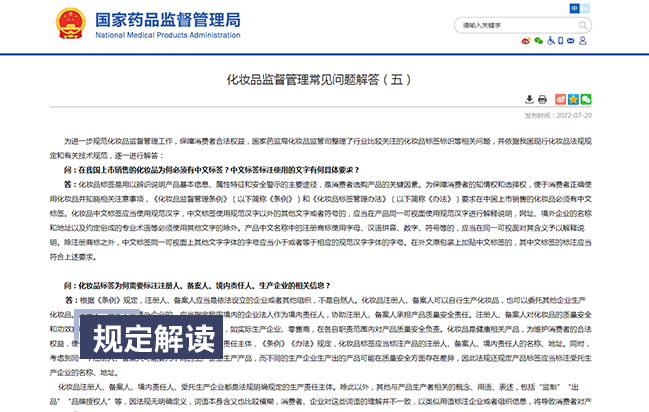Click the national emblem logo
The height and width of the screenshot is (412, 649).
pos(71,24)
